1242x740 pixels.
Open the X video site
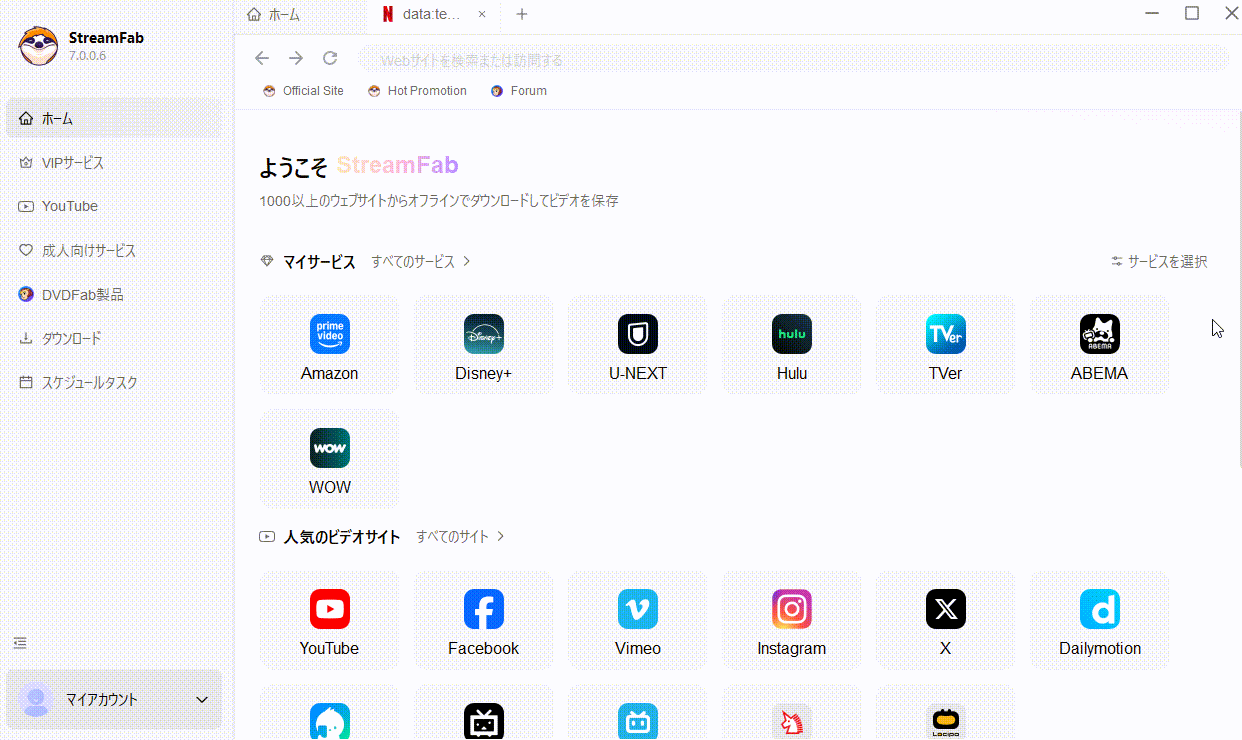coord(945,620)
